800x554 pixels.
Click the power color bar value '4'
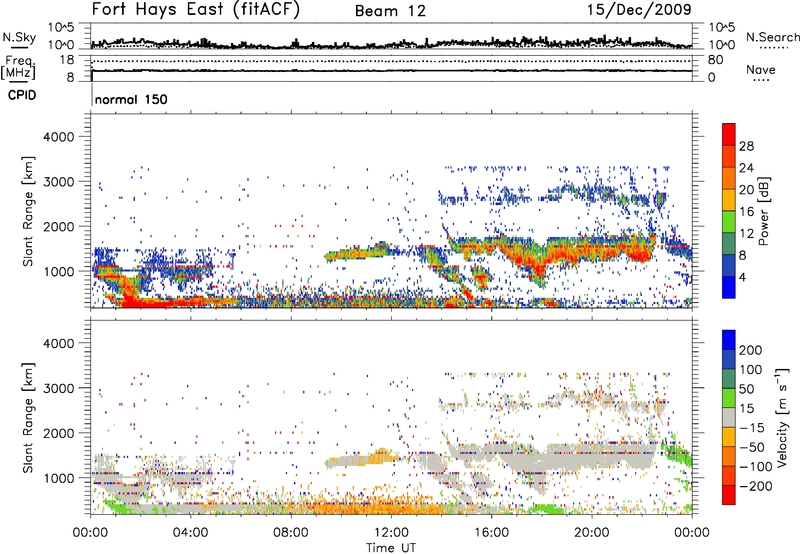743,277
